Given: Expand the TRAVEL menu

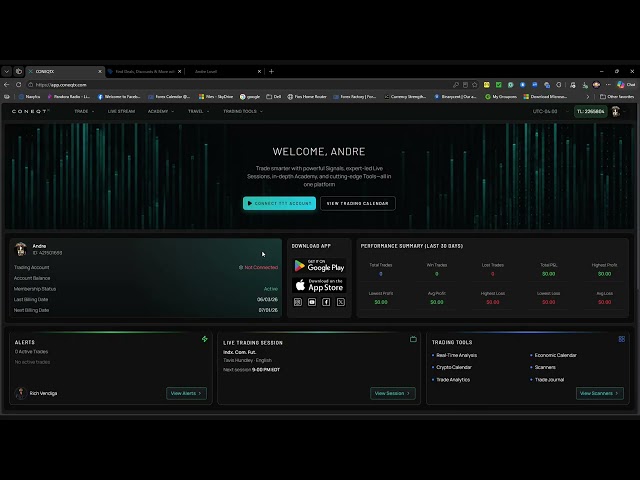Looking at the screenshot, I should [x=198, y=111].
